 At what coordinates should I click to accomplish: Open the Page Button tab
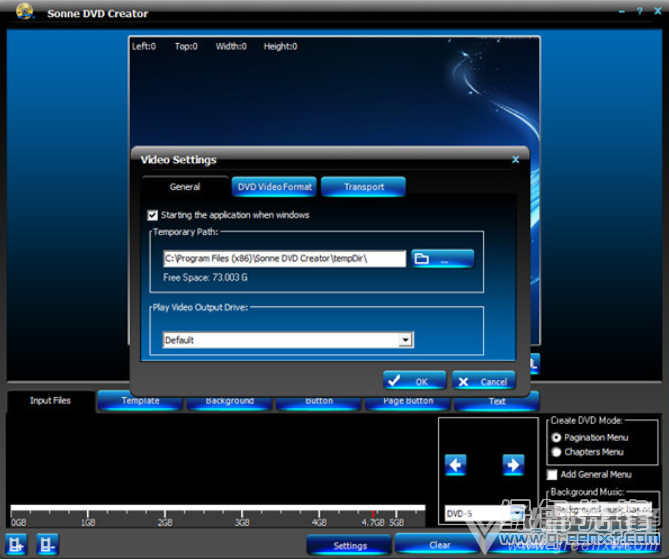(x=408, y=401)
